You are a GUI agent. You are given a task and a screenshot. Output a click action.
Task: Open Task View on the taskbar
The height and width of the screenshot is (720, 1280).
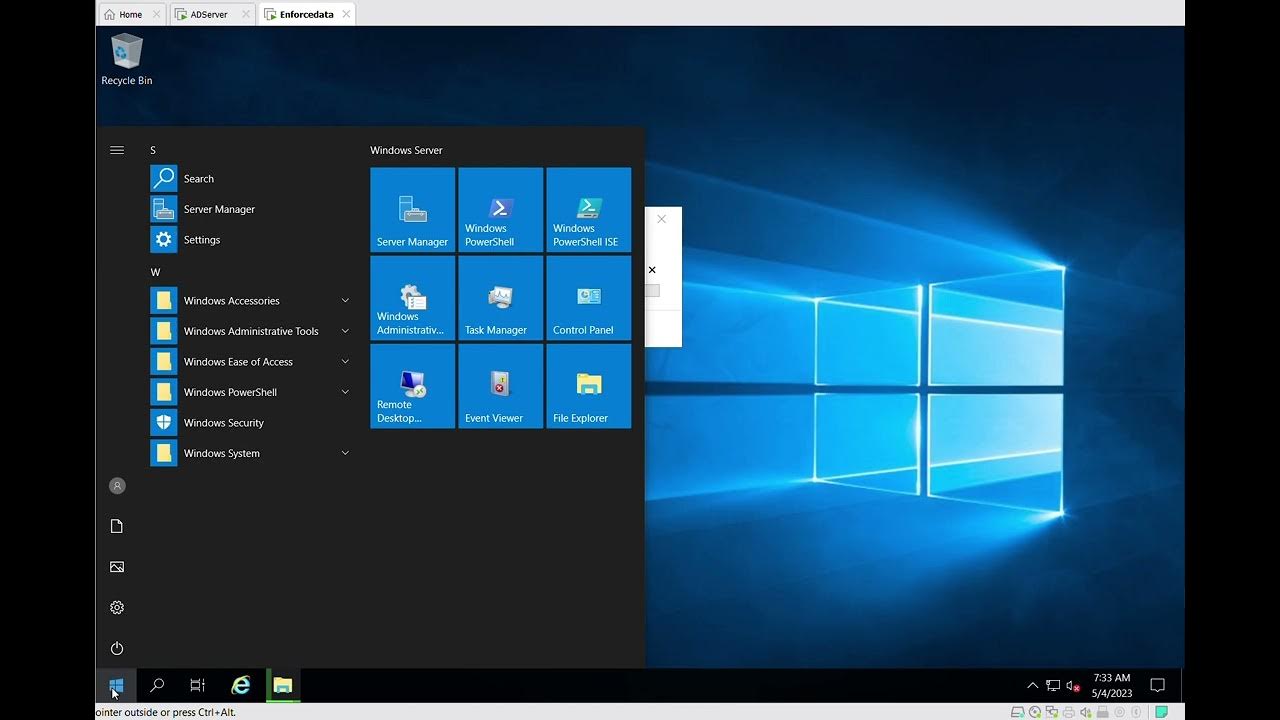(x=198, y=685)
